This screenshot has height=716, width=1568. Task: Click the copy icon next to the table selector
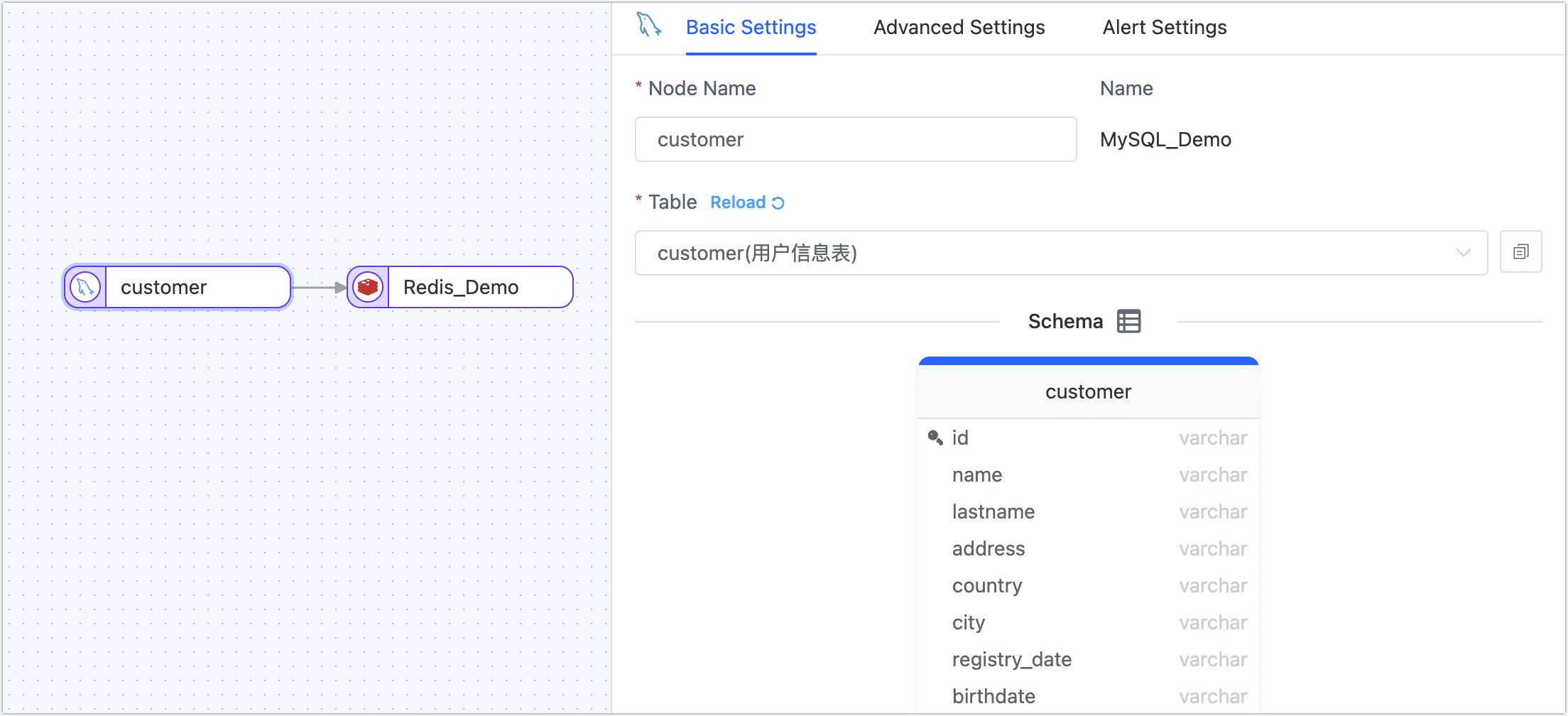point(1520,251)
